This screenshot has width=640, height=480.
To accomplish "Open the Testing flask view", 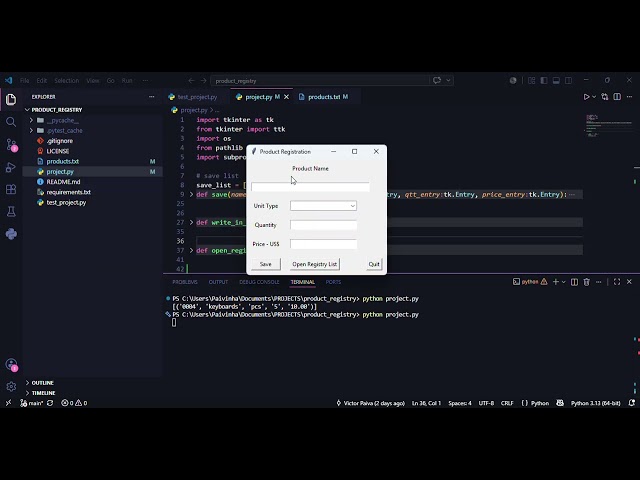I will 11,211.
